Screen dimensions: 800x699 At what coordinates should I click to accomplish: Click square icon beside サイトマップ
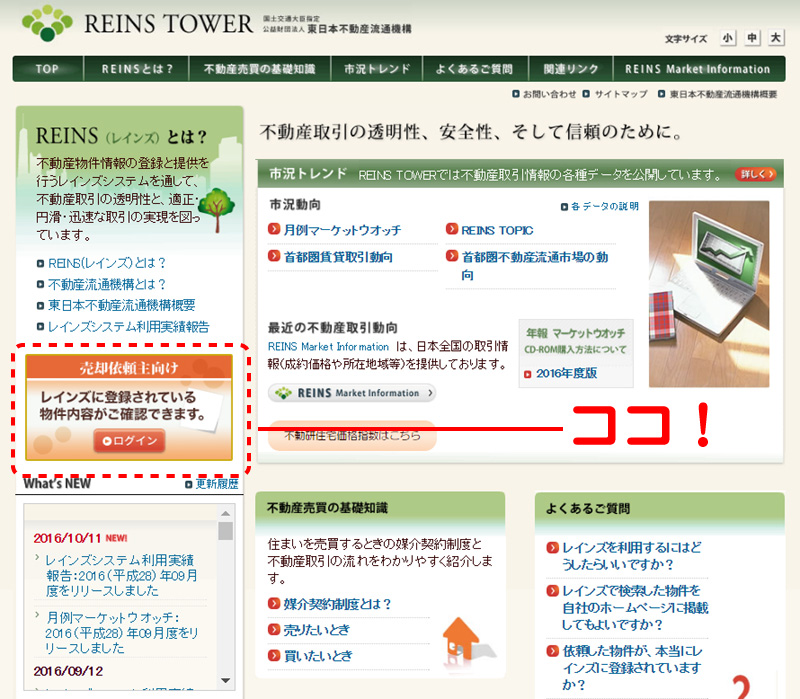tap(586, 94)
